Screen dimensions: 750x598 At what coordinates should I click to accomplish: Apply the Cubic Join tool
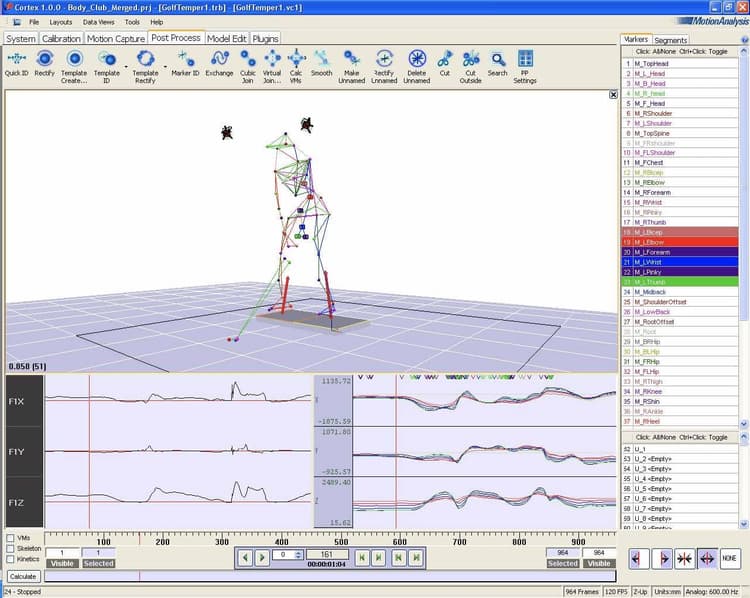point(248,59)
